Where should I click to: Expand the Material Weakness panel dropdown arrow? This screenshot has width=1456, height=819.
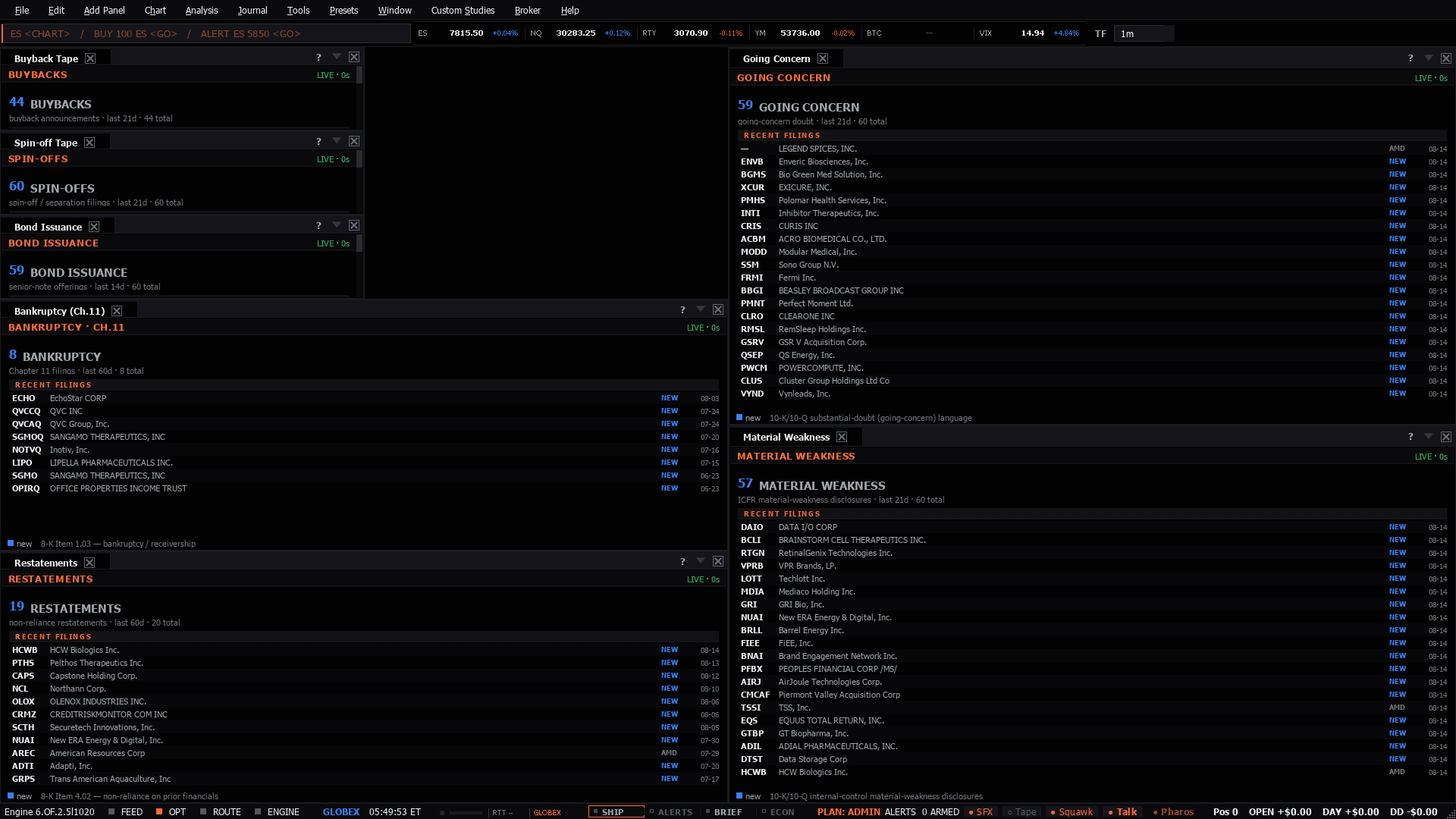tap(1429, 436)
